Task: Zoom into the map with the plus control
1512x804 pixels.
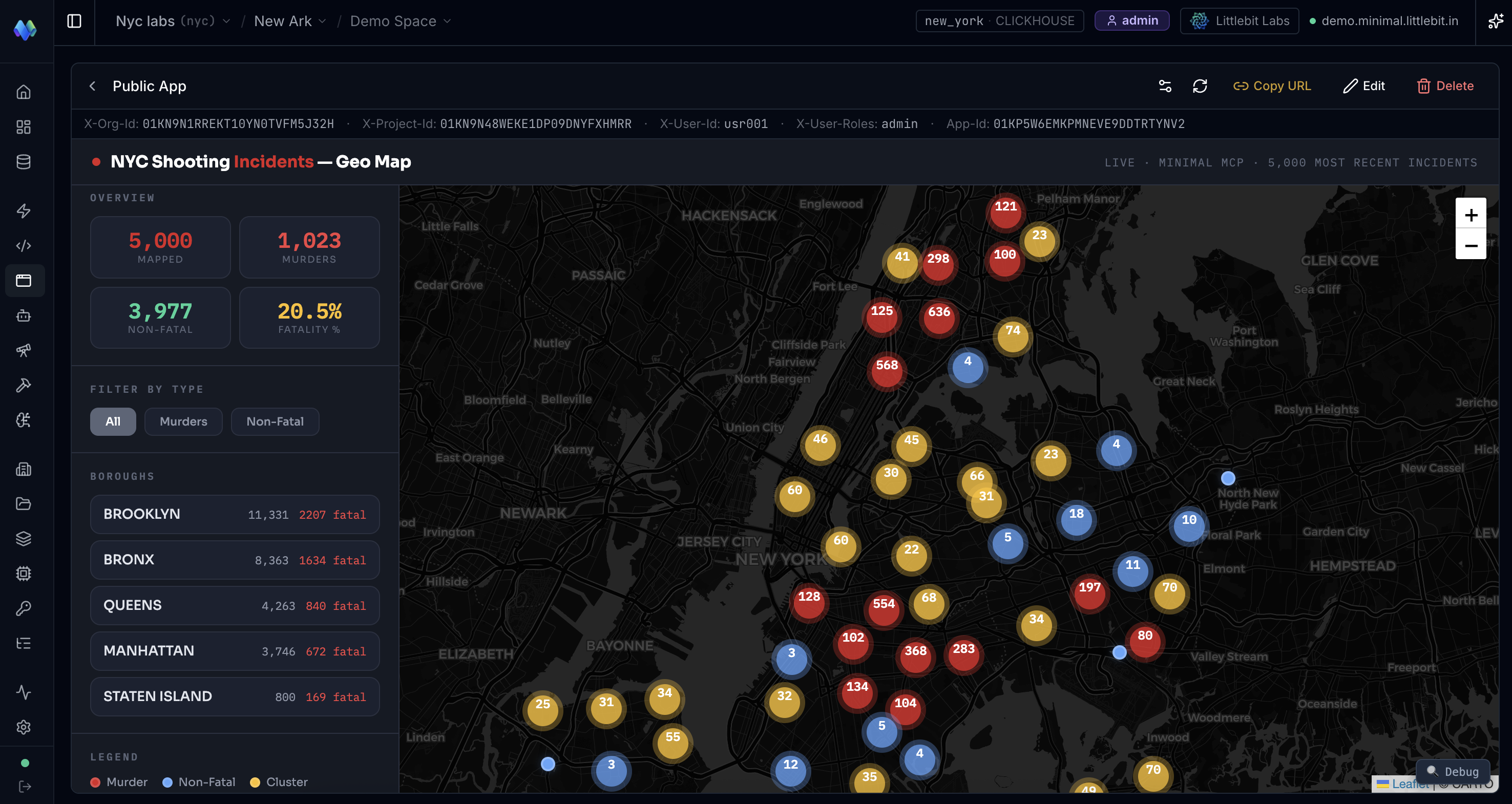Action: [1471, 215]
